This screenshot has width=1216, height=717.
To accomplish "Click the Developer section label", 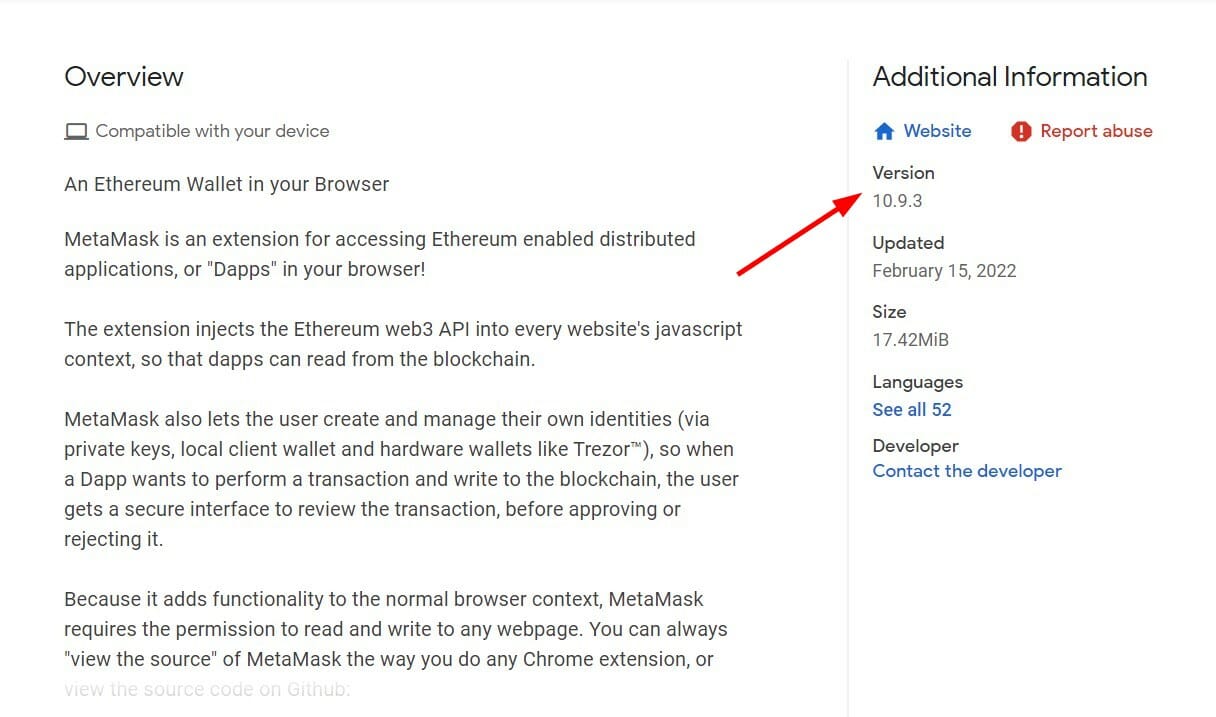I will 915,445.
